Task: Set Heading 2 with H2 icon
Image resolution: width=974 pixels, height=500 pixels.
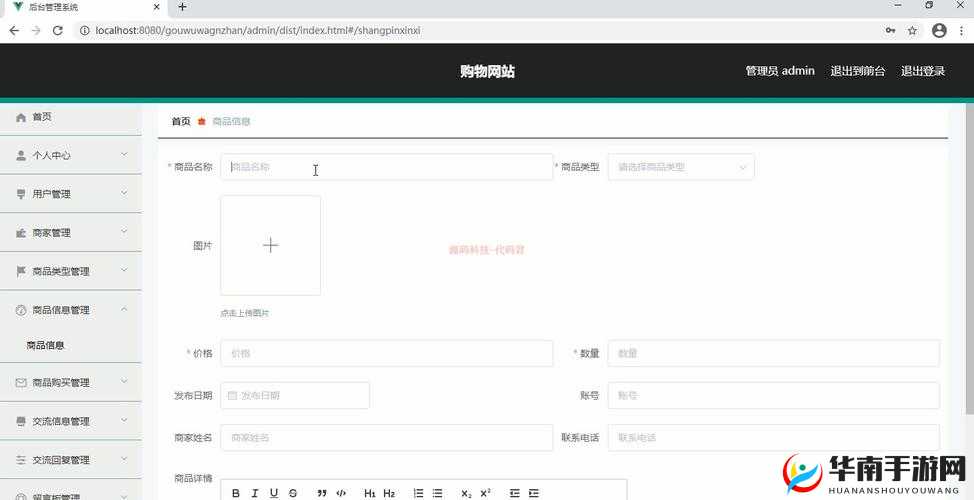Action: point(389,493)
